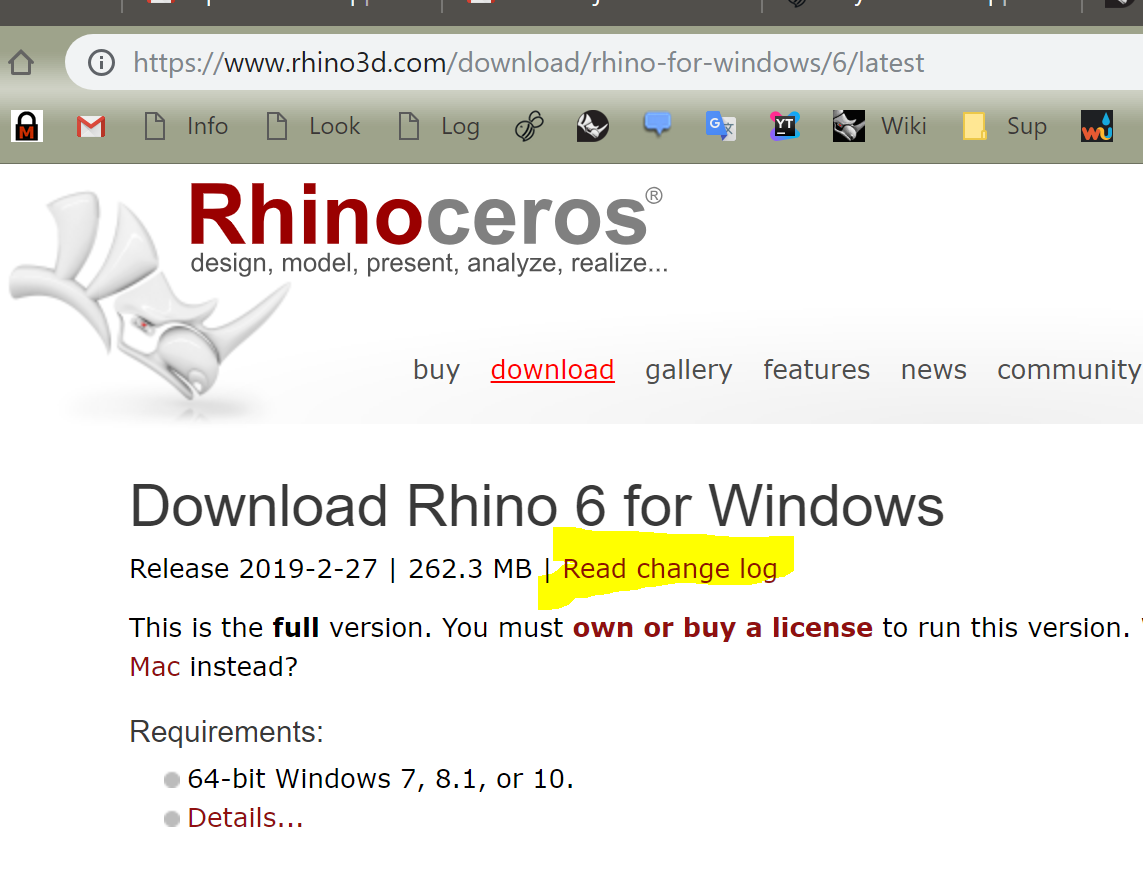The width and height of the screenshot is (1143, 871).
Task: Open the gallery nav item
Action: click(x=689, y=370)
